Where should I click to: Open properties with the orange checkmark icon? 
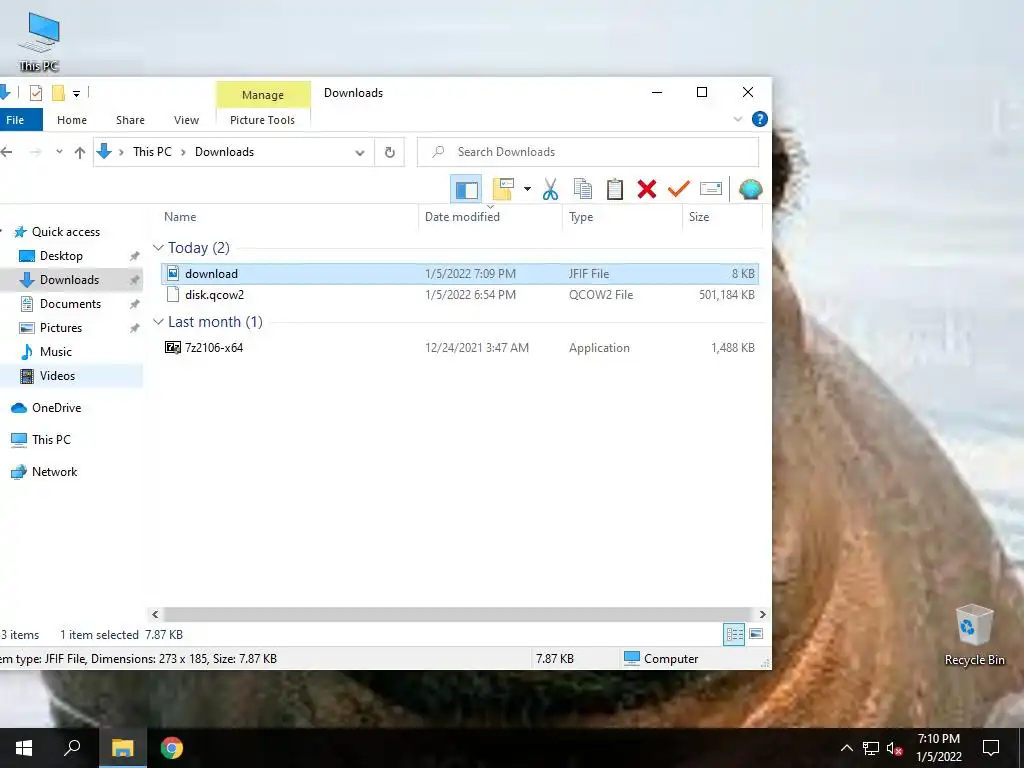tap(679, 189)
